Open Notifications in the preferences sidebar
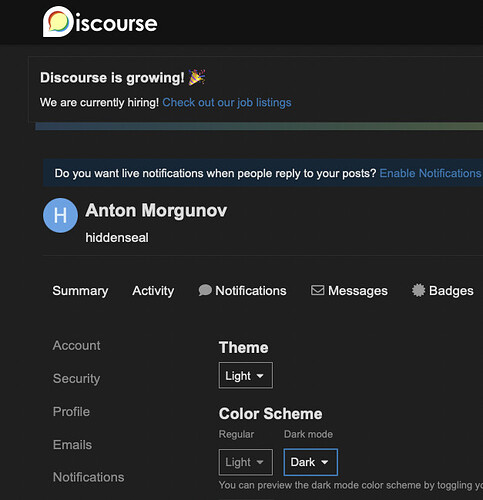This screenshot has width=483, height=500. click(x=88, y=477)
